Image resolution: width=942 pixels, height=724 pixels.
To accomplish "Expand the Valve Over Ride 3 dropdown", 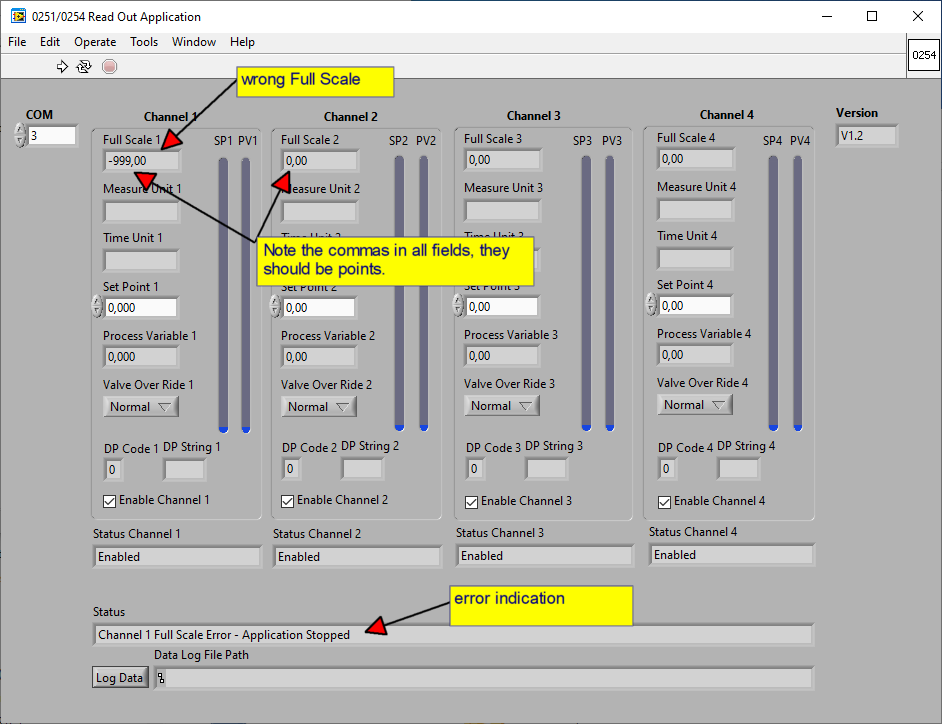I will 502,406.
